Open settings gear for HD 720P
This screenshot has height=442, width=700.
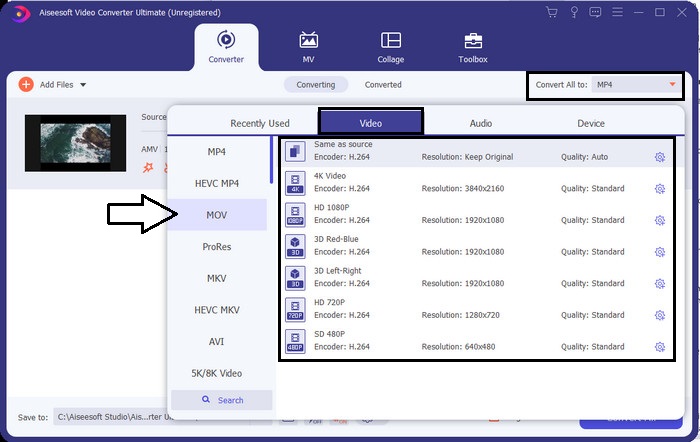pos(660,316)
